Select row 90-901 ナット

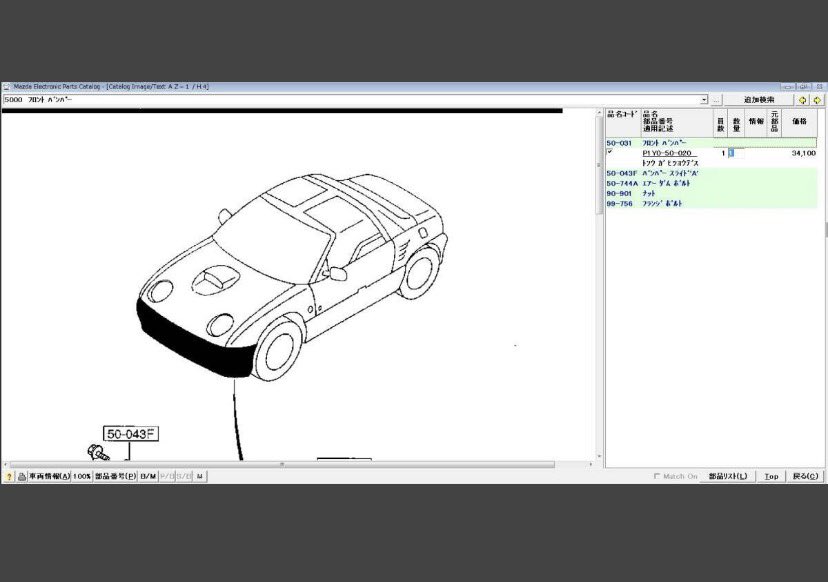[x=711, y=193]
